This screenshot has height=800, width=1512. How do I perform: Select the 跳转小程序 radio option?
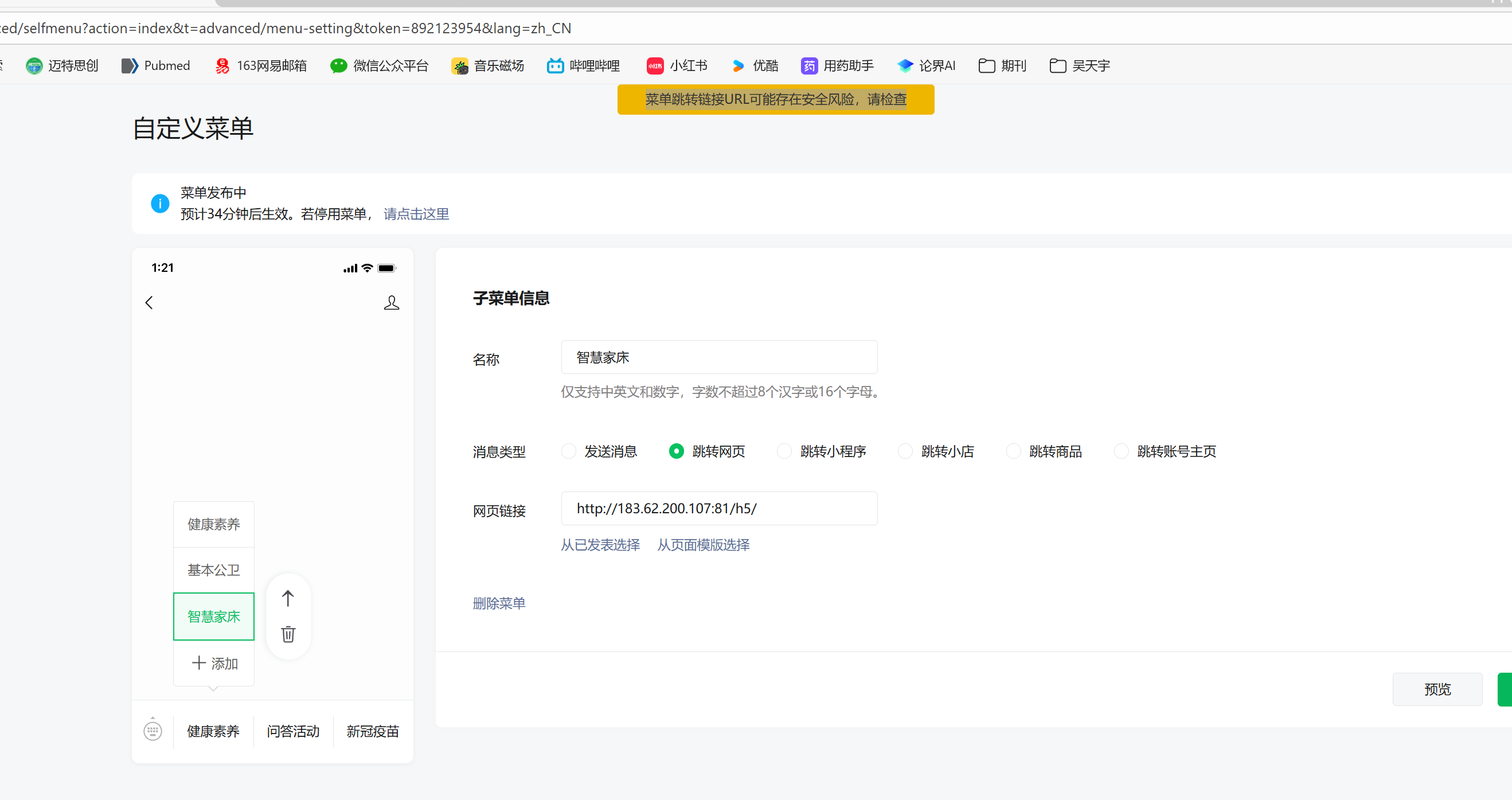pyautogui.click(x=784, y=451)
